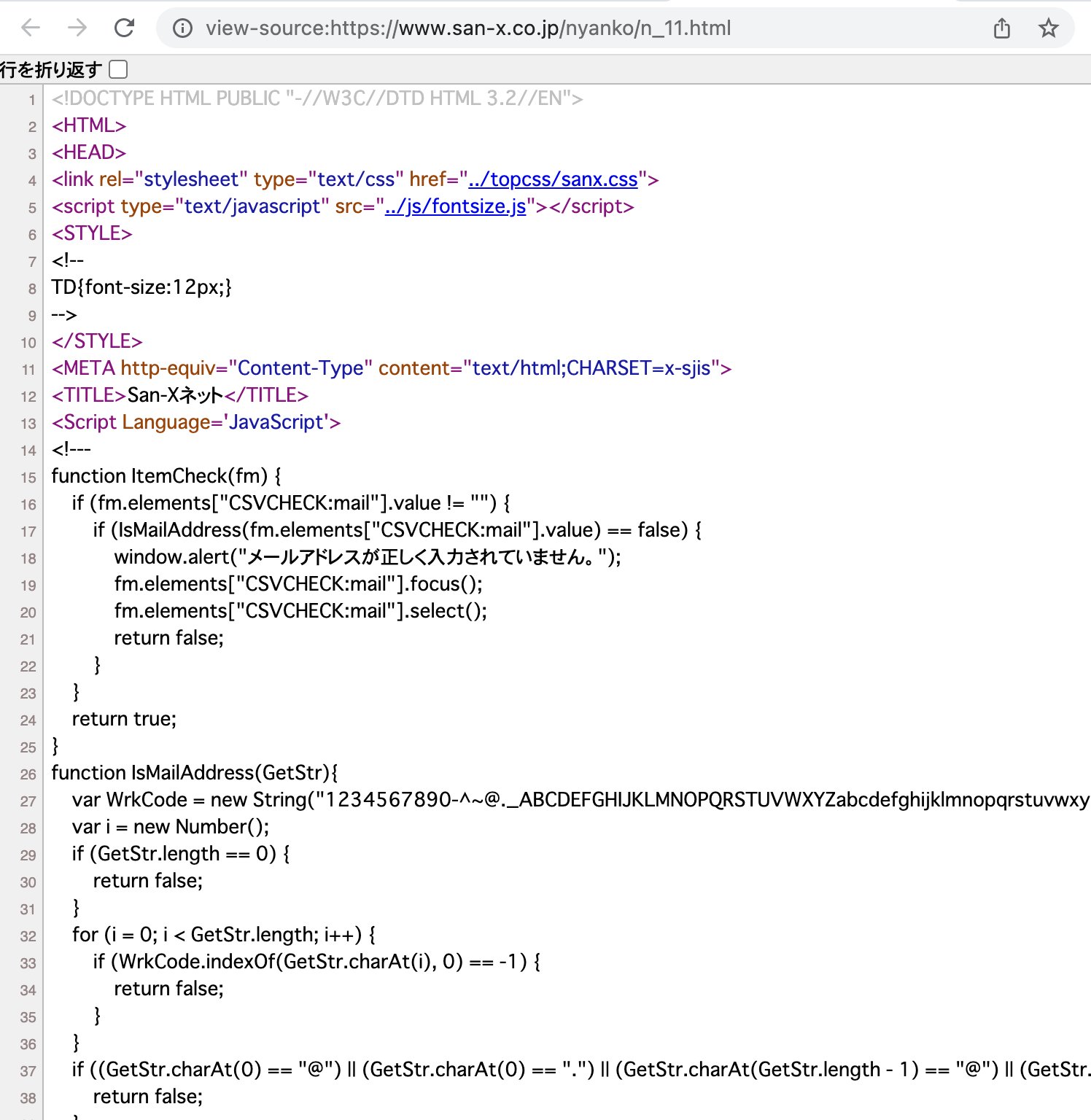
Task: Click the DOCTYPE declaration on line 1
Action: 317,98
